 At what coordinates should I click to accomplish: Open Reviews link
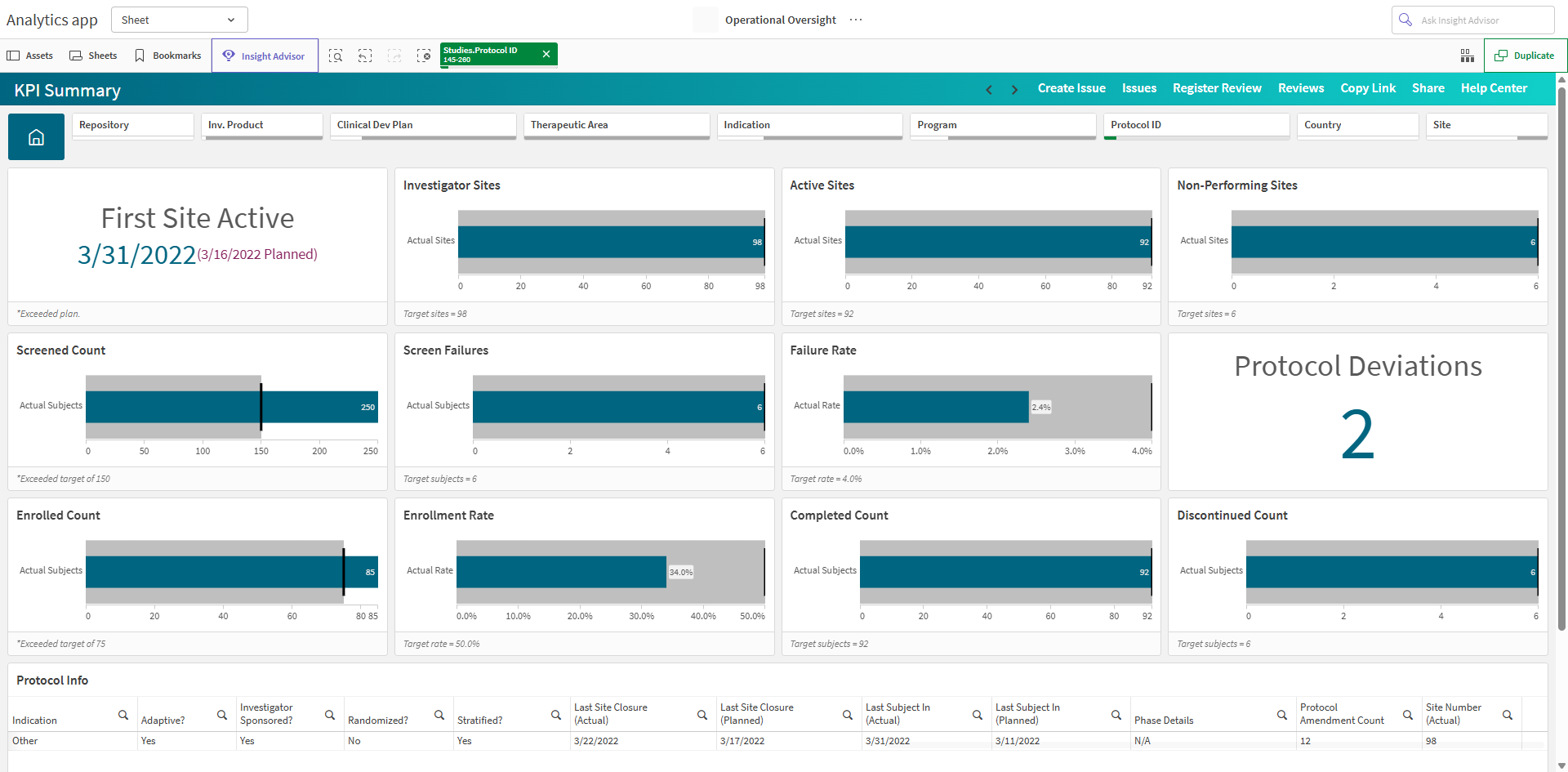1301,88
